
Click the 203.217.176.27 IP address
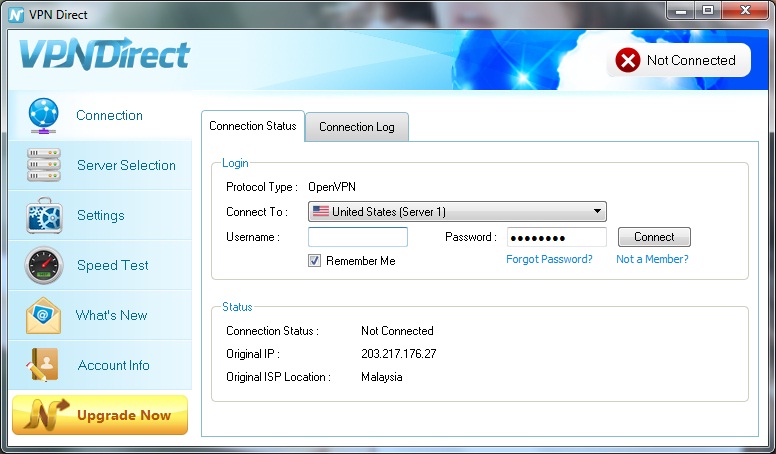pyautogui.click(x=399, y=353)
